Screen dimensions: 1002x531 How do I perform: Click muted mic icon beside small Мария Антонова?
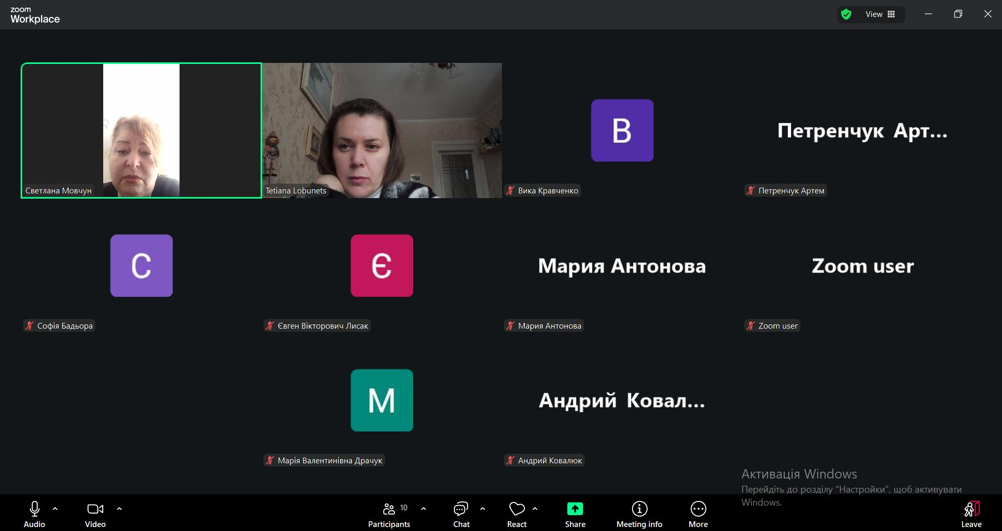511,326
